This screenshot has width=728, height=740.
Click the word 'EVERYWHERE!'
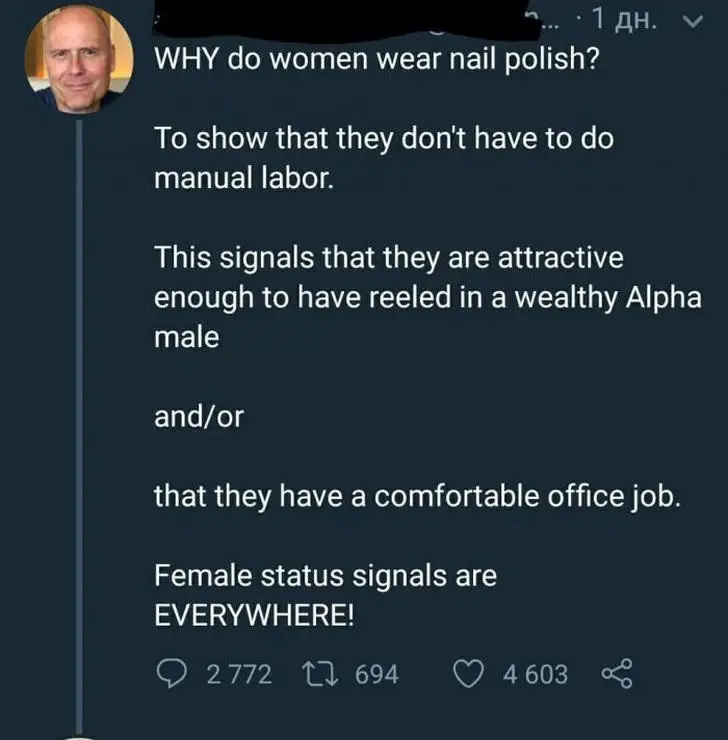tap(254, 615)
